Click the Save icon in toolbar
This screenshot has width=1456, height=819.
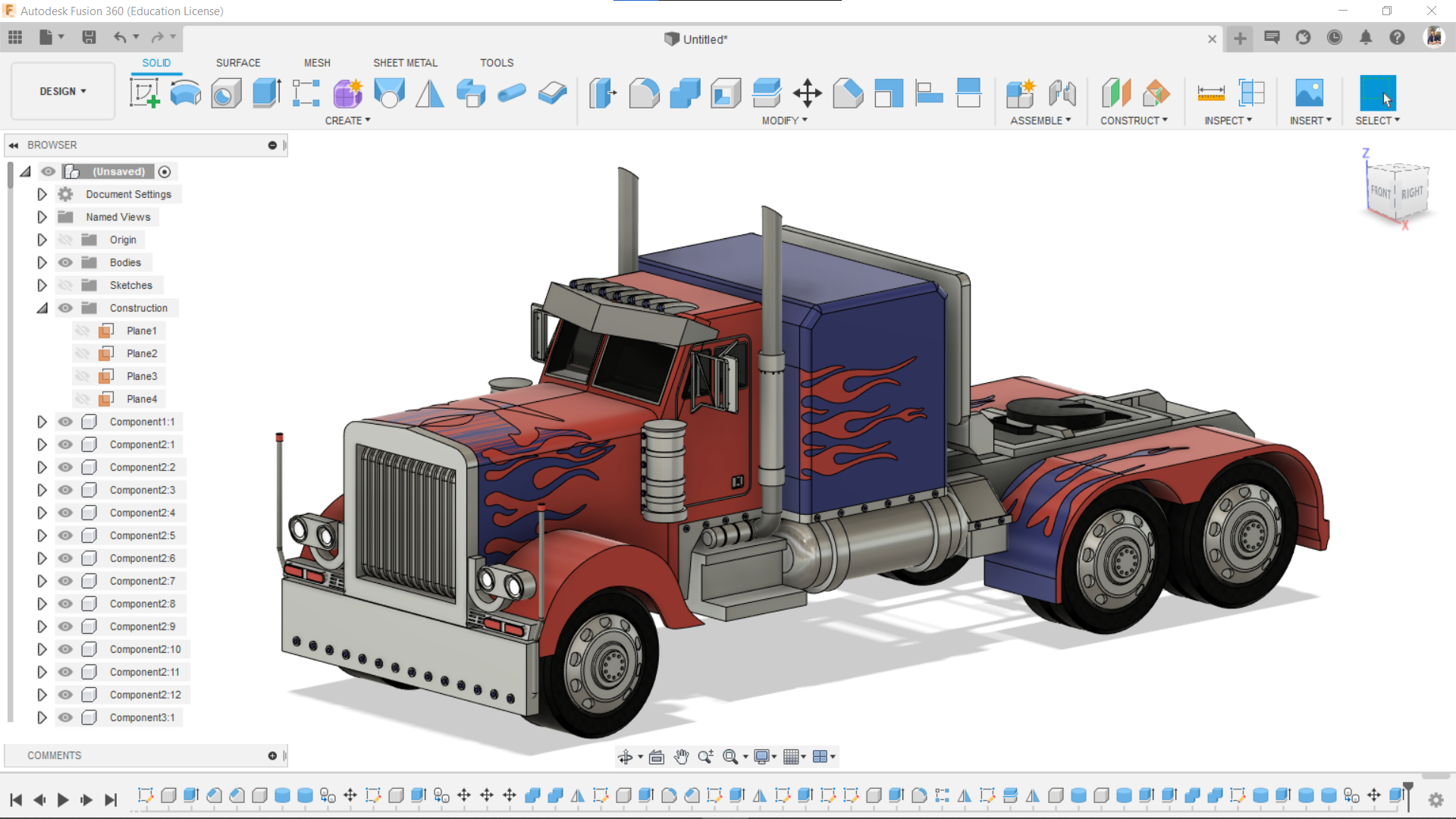coord(89,37)
